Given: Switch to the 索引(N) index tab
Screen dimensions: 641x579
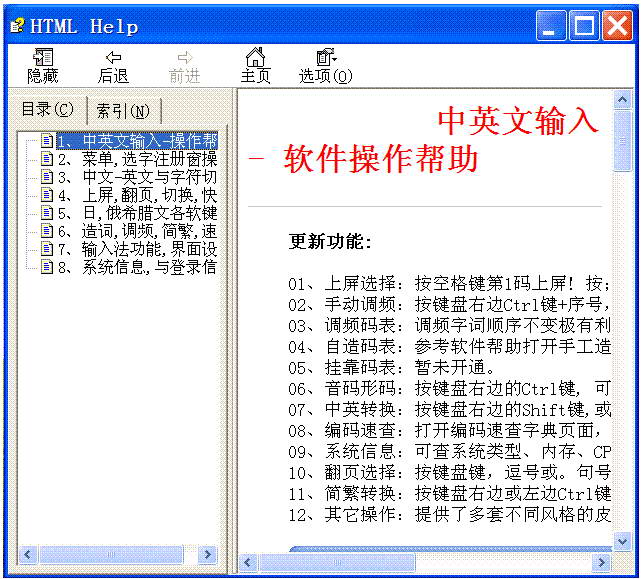Looking at the screenshot, I should point(123,111).
